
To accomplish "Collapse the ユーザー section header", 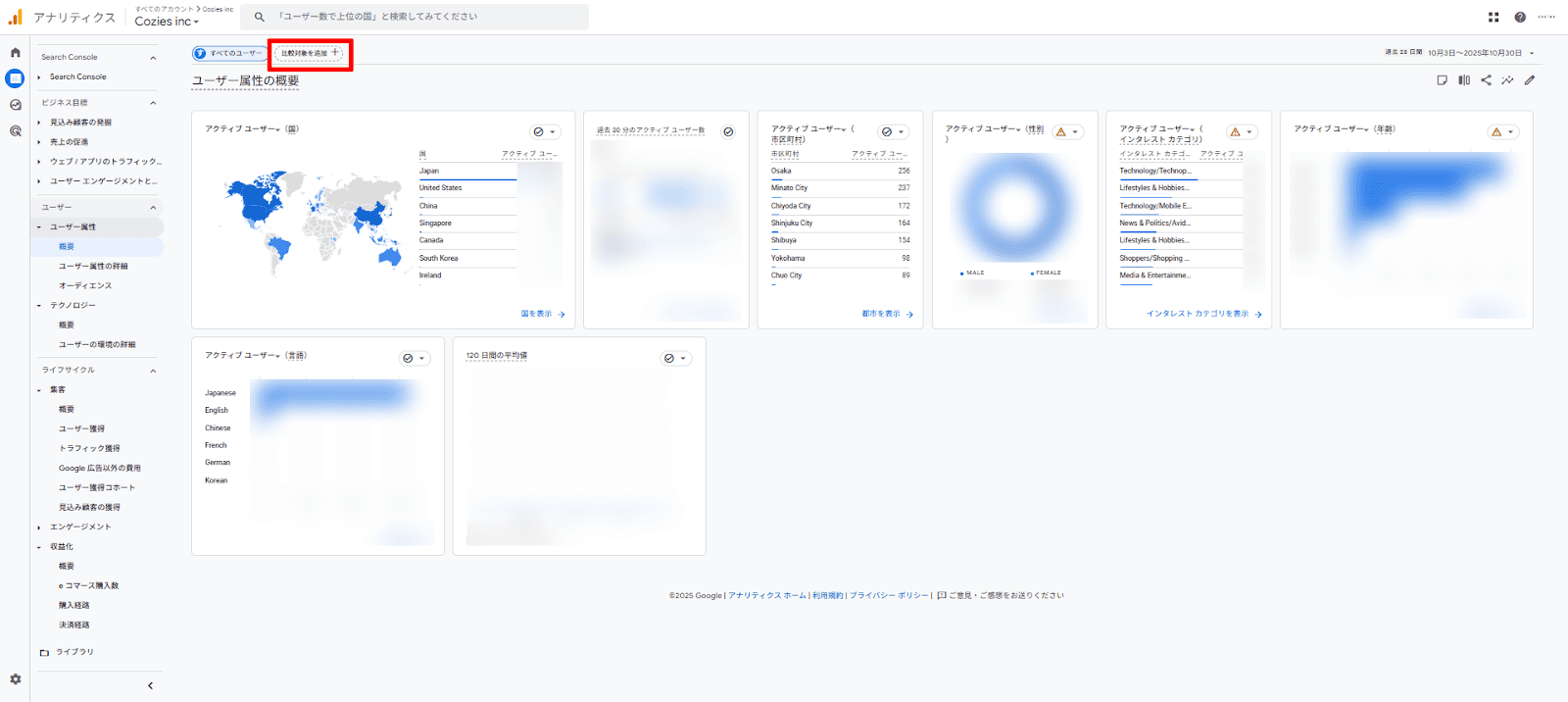I will (153, 208).
